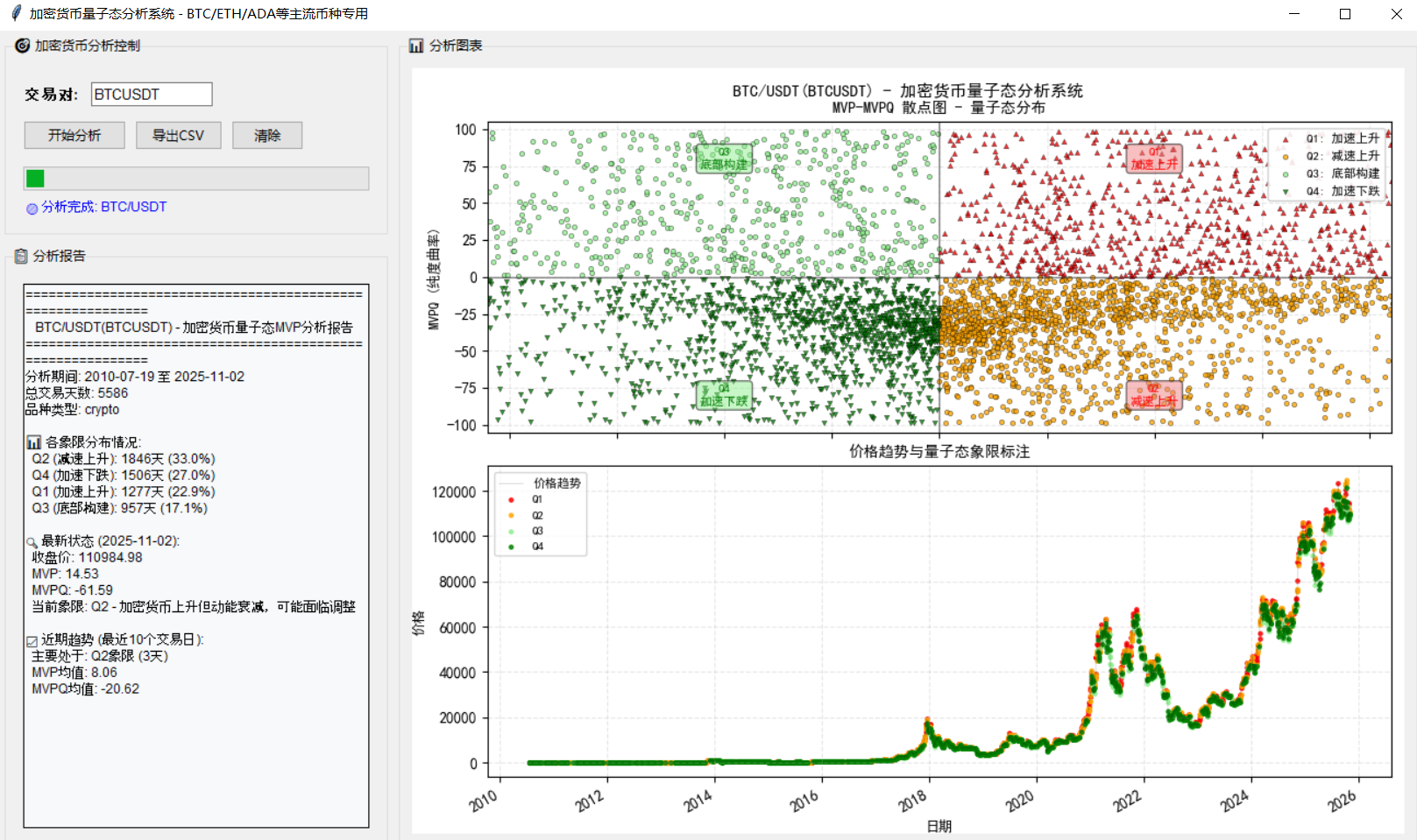
Task: Click the checkmark icon beside 近期趋势
Action: click(x=32, y=641)
